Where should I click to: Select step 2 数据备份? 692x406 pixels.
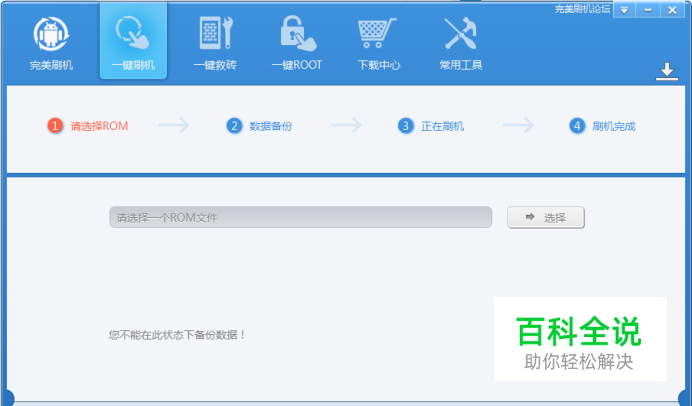click(260, 126)
